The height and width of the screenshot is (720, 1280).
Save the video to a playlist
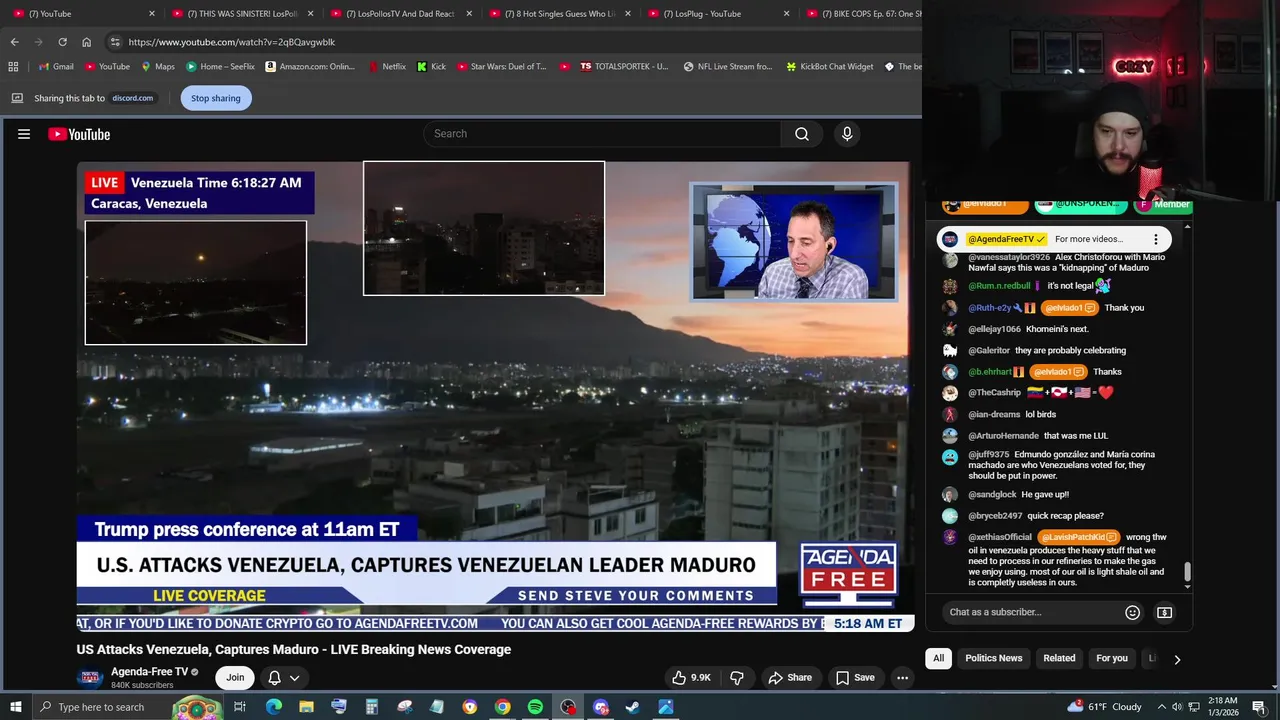(855, 677)
